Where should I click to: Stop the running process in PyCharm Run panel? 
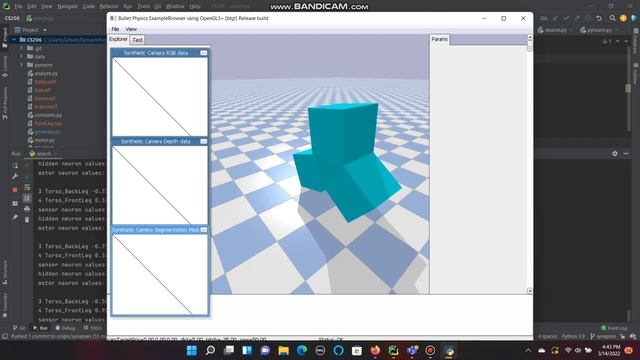click(x=15, y=190)
